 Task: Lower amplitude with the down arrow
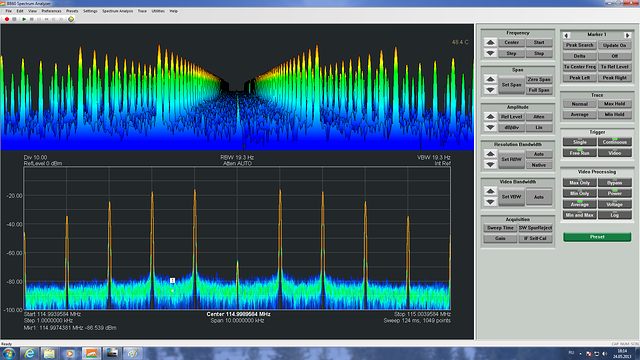point(491,127)
